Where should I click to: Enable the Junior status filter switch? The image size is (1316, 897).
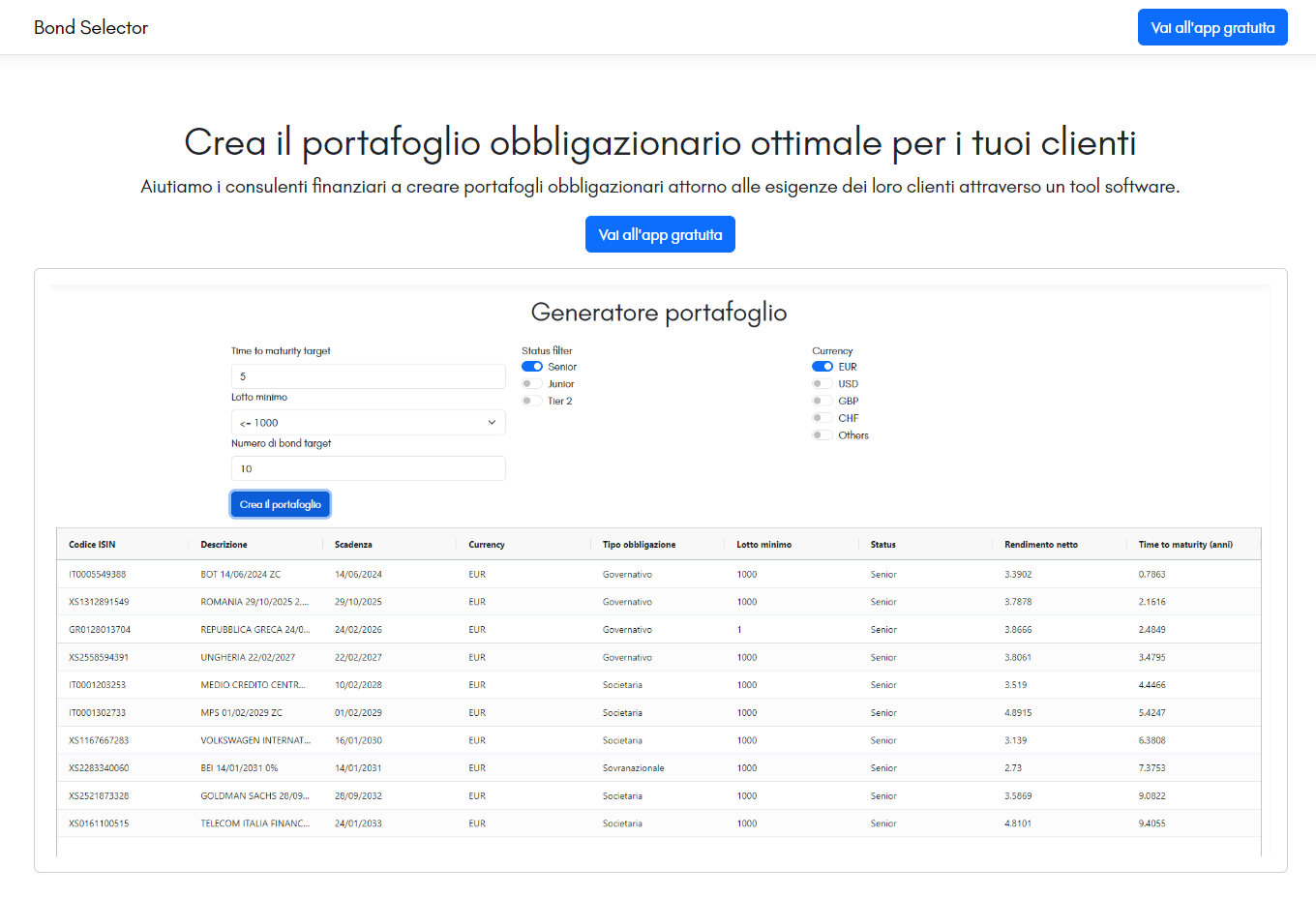point(532,384)
